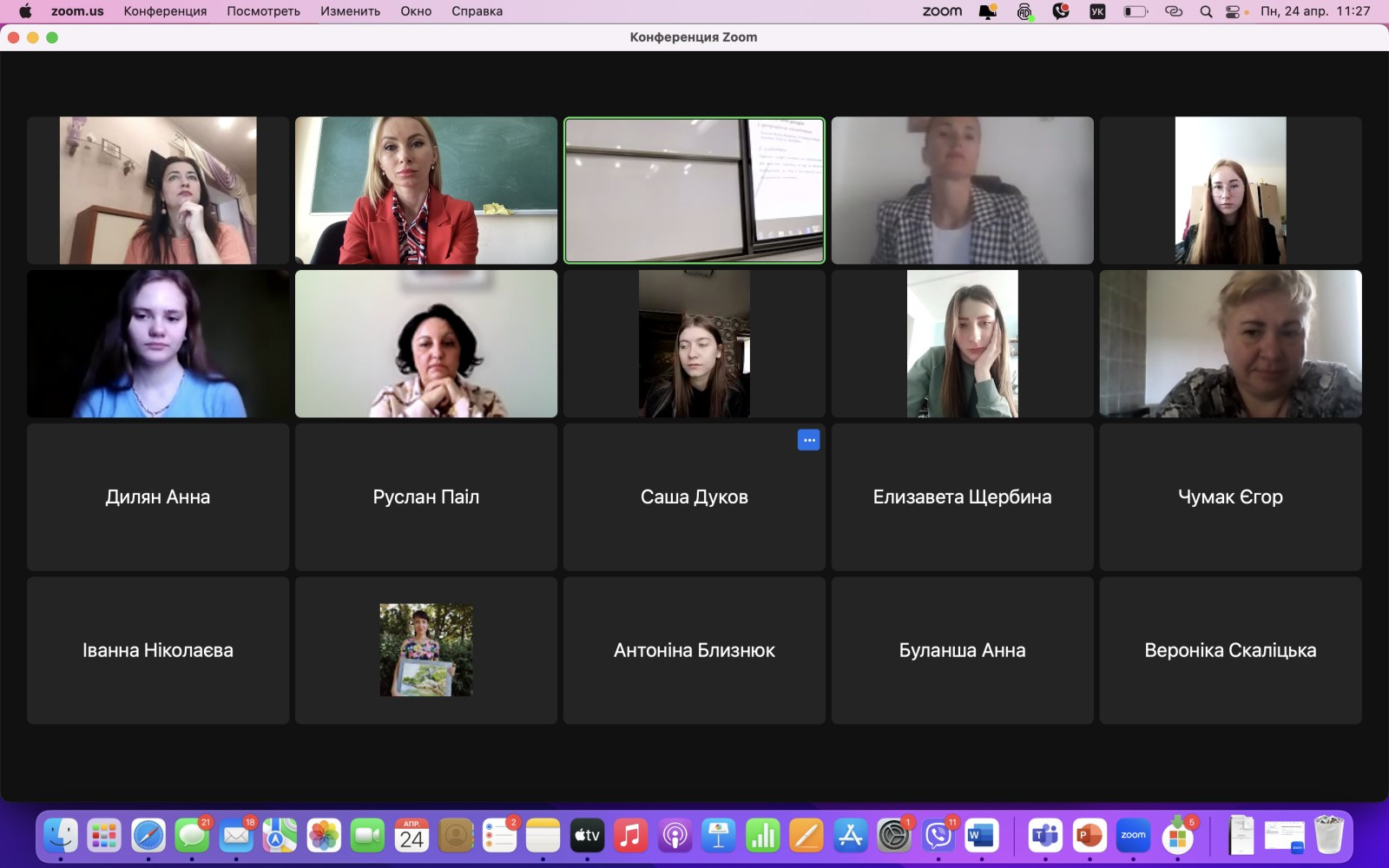The image size is (1389, 868).
Task: Open Microsoft Teams from the Dock
Action: click(x=1045, y=836)
